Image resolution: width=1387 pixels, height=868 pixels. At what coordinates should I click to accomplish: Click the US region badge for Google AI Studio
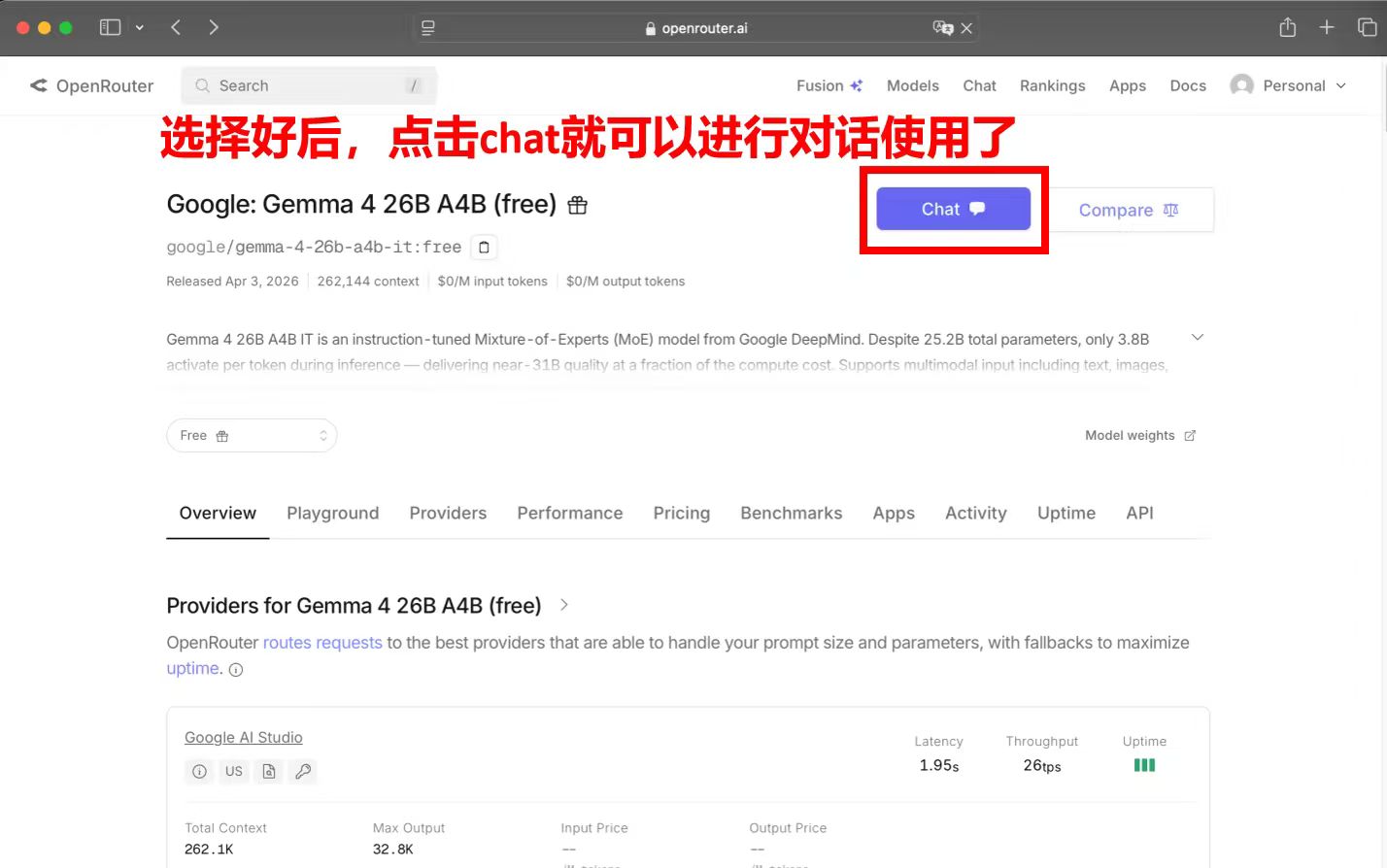[233, 771]
